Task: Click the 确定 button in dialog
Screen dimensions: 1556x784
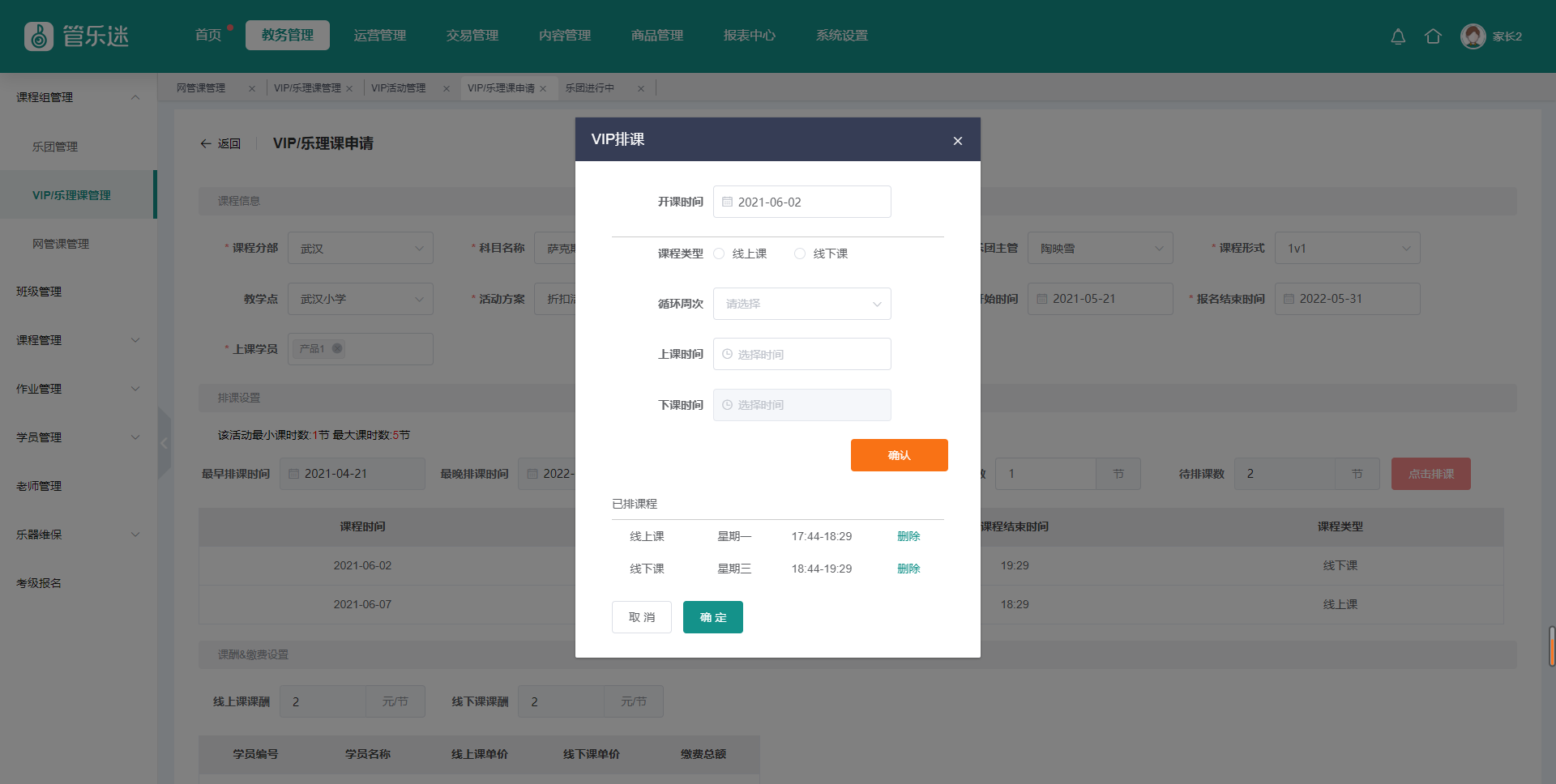Action: [x=712, y=617]
